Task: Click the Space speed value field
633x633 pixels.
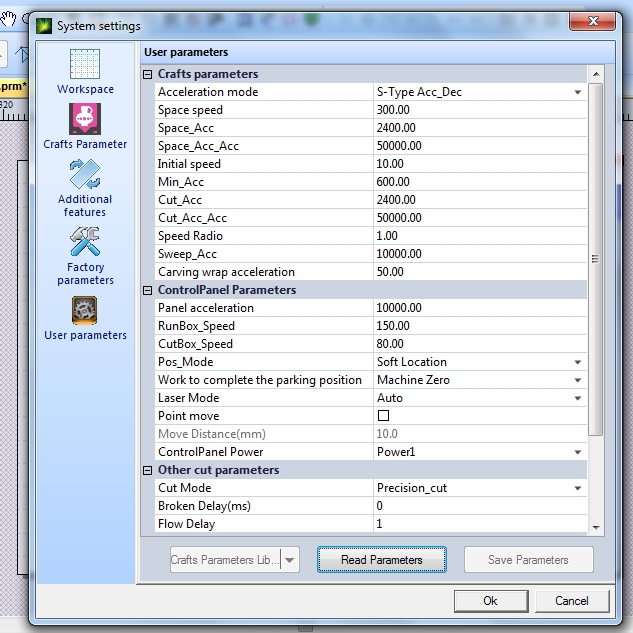Action: click(x=478, y=110)
